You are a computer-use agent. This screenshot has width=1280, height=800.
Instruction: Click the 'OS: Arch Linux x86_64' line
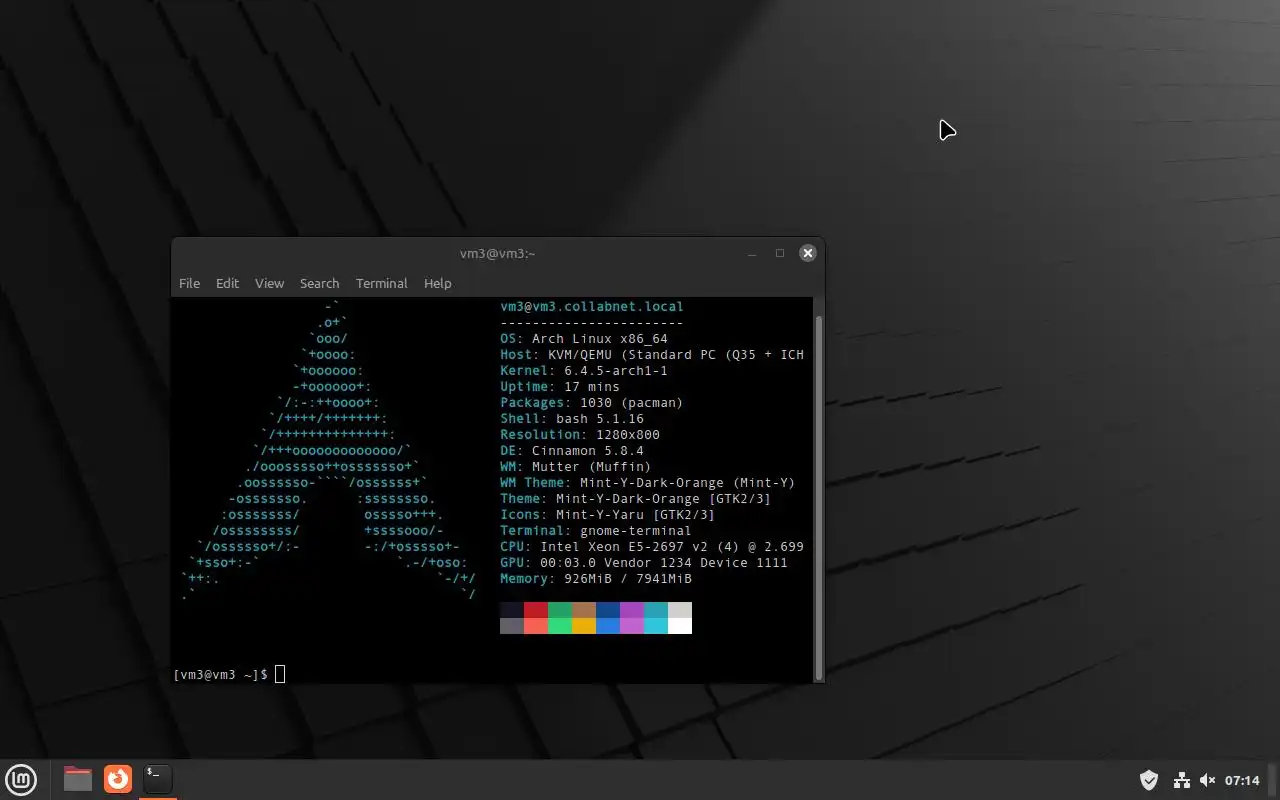point(584,339)
